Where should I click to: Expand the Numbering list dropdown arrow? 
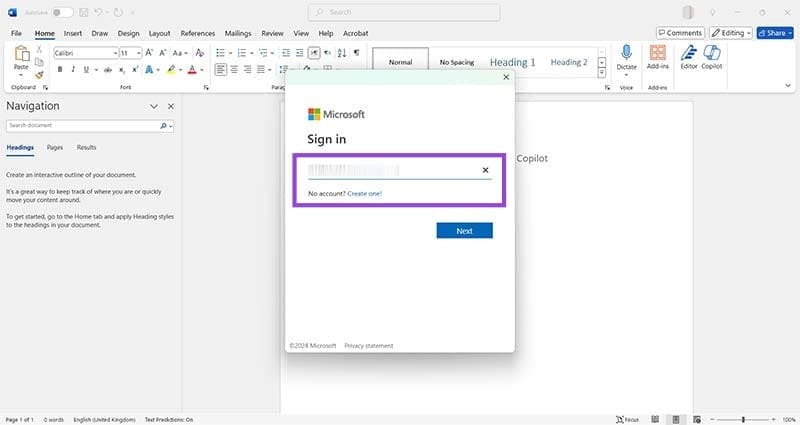pyautogui.click(x=252, y=53)
